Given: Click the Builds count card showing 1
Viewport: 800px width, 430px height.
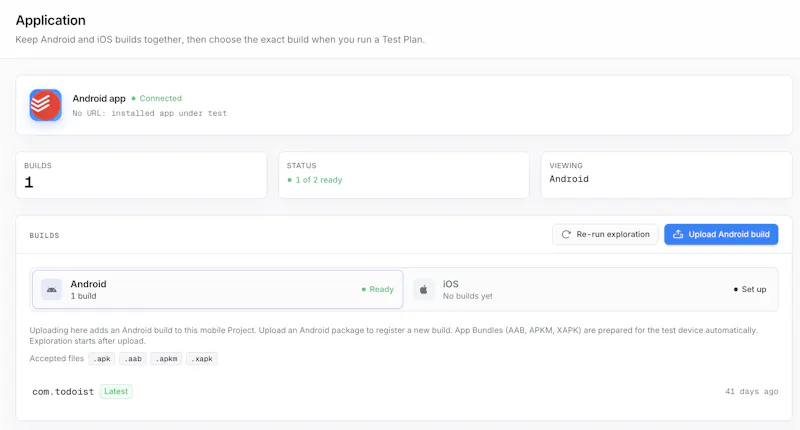Looking at the screenshot, I should (x=141, y=175).
